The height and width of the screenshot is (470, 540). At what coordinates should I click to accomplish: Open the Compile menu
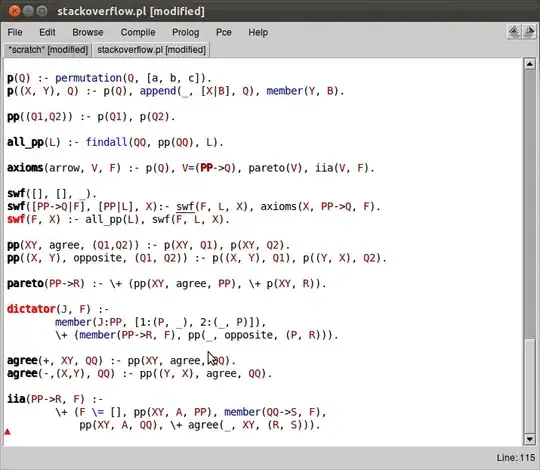[x=138, y=32]
